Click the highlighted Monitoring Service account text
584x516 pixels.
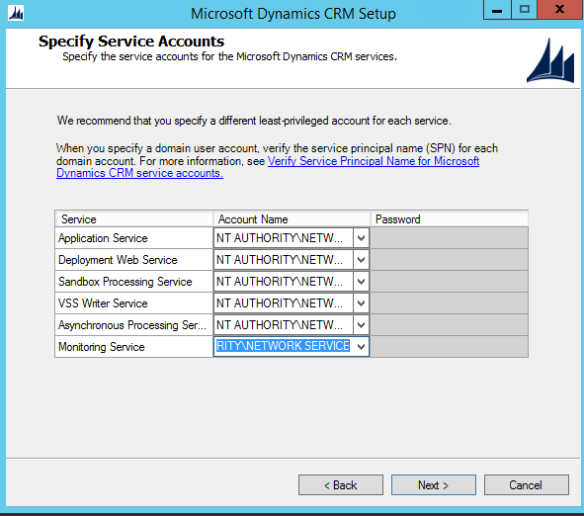pyautogui.click(x=283, y=346)
